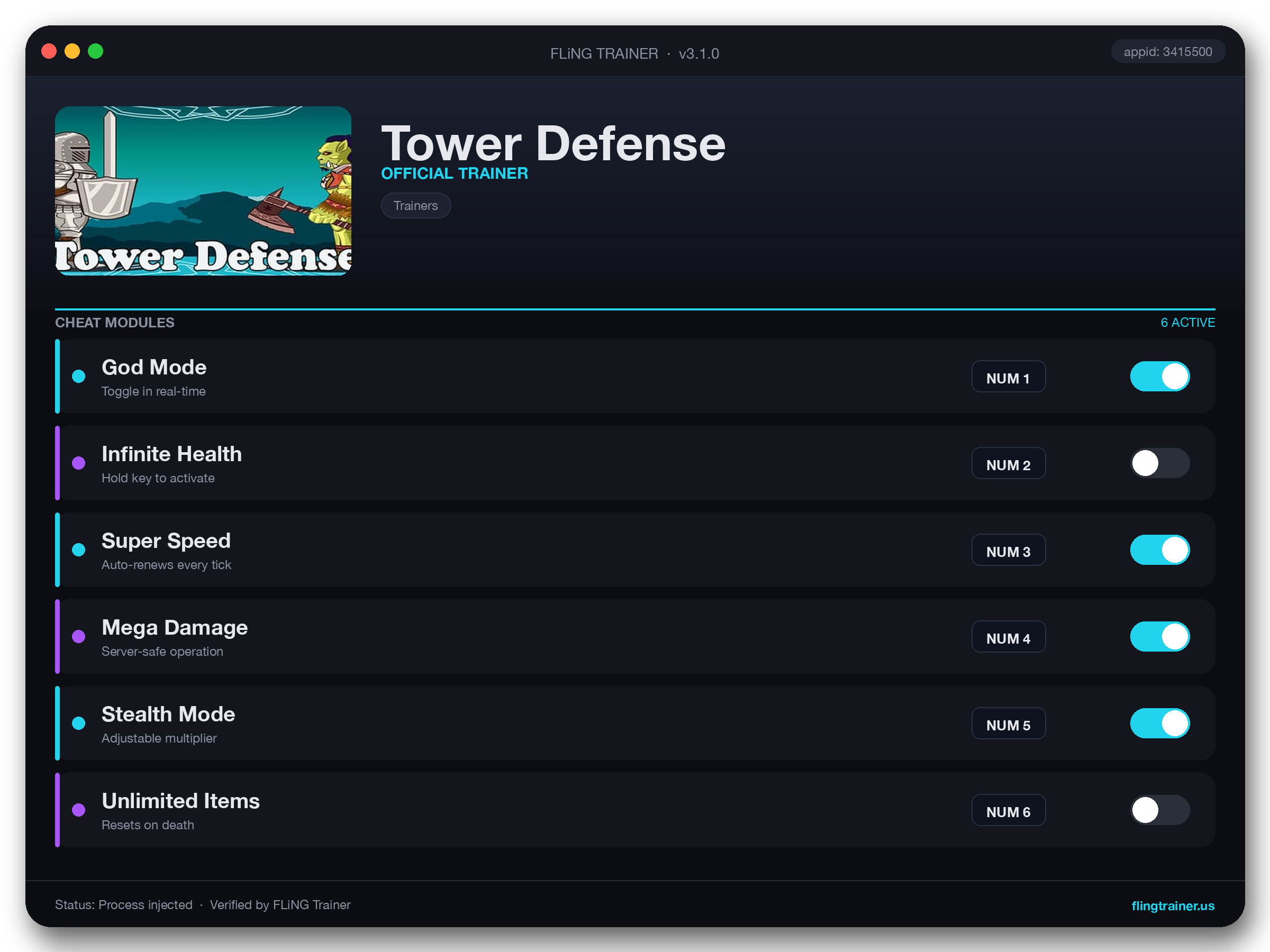Viewport: 1270px width, 952px height.
Task: Click the 'Toggle in real-time' description
Action: (x=153, y=391)
